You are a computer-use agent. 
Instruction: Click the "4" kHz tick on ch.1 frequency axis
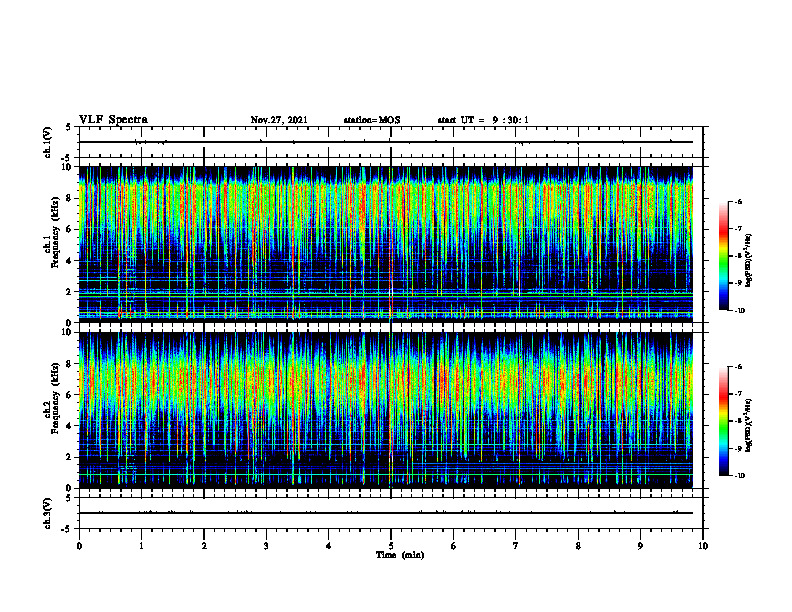click(x=70, y=261)
